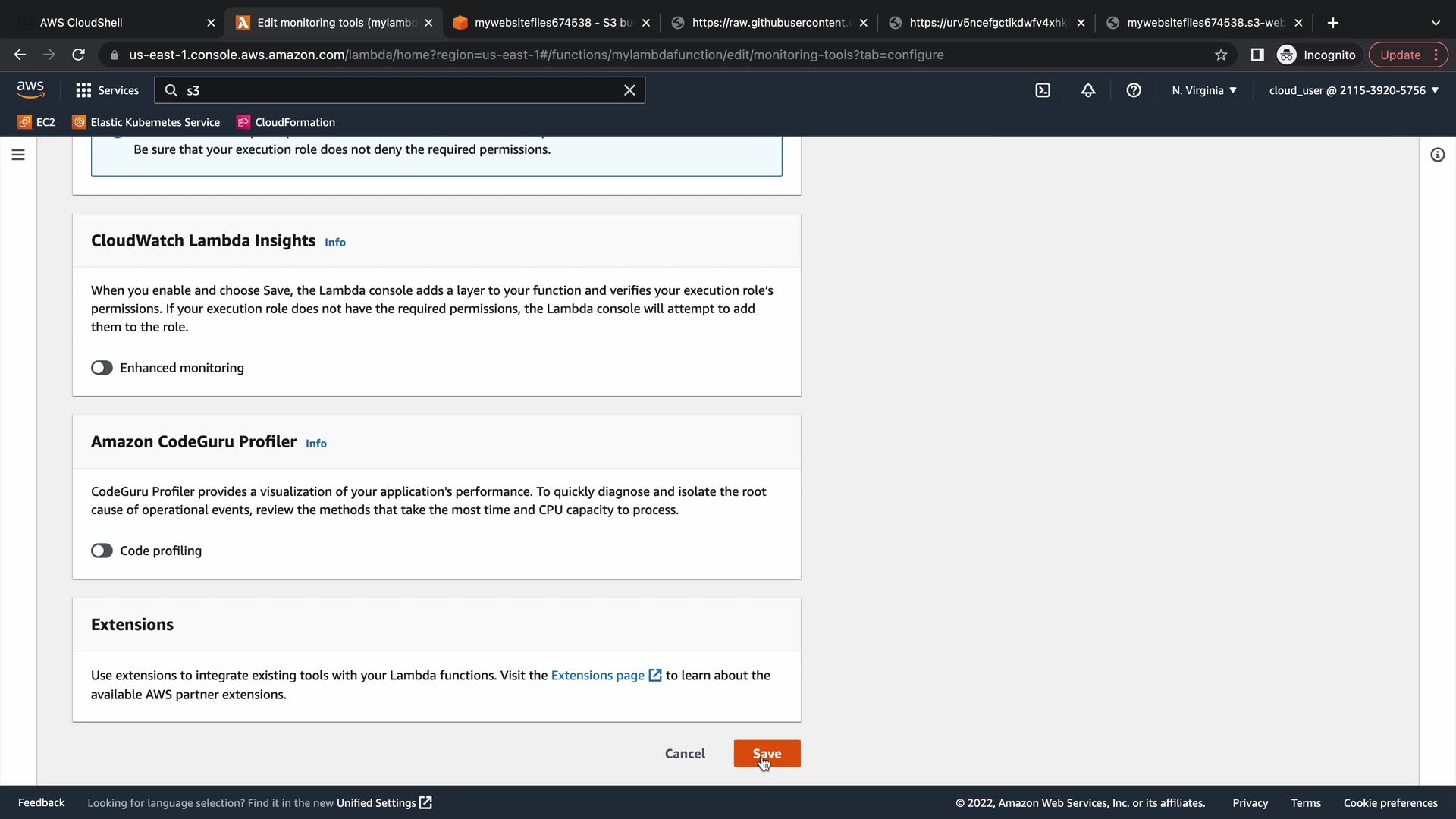Open the Services grid menu

point(107,90)
